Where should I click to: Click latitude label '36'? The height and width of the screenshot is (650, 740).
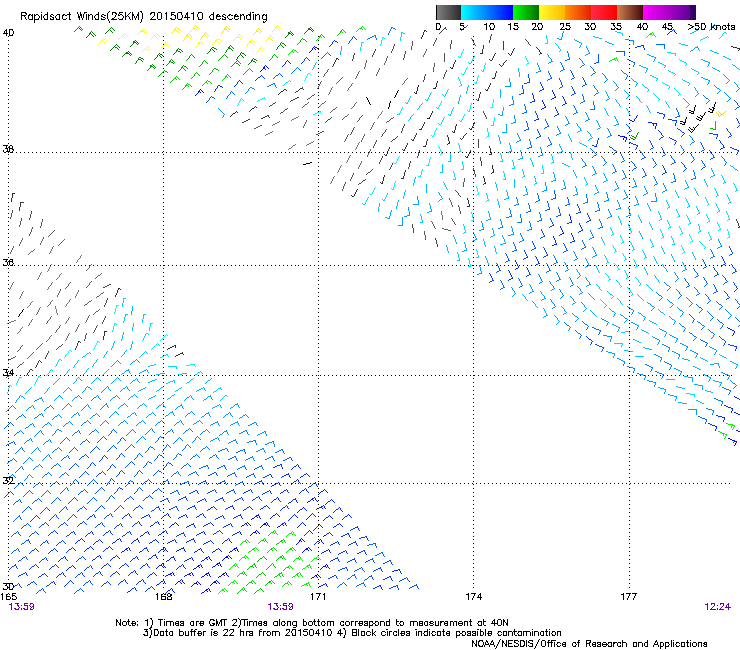tap(8, 262)
